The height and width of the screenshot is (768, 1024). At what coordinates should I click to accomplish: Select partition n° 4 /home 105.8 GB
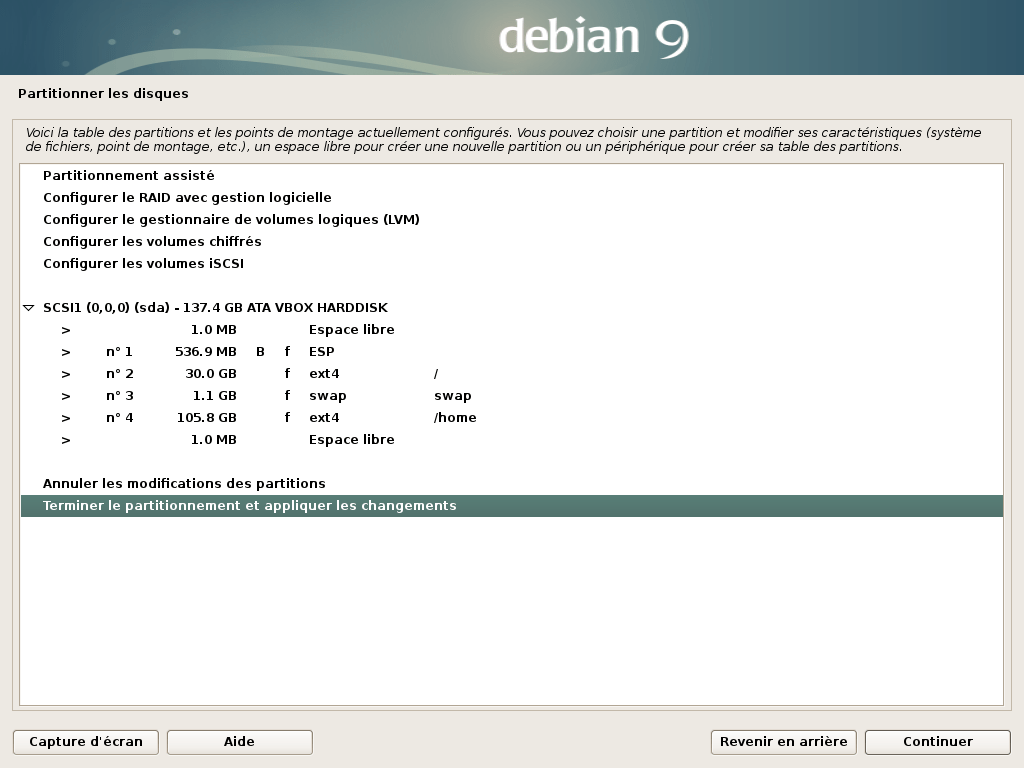[x=512, y=418]
